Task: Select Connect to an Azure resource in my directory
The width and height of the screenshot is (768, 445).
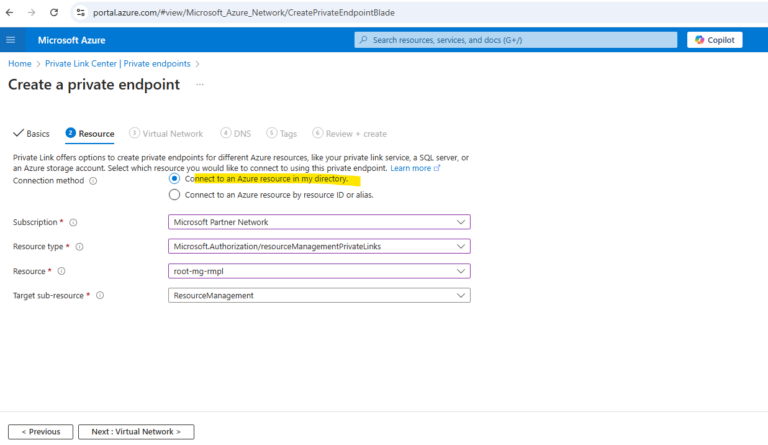Action: [175, 179]
